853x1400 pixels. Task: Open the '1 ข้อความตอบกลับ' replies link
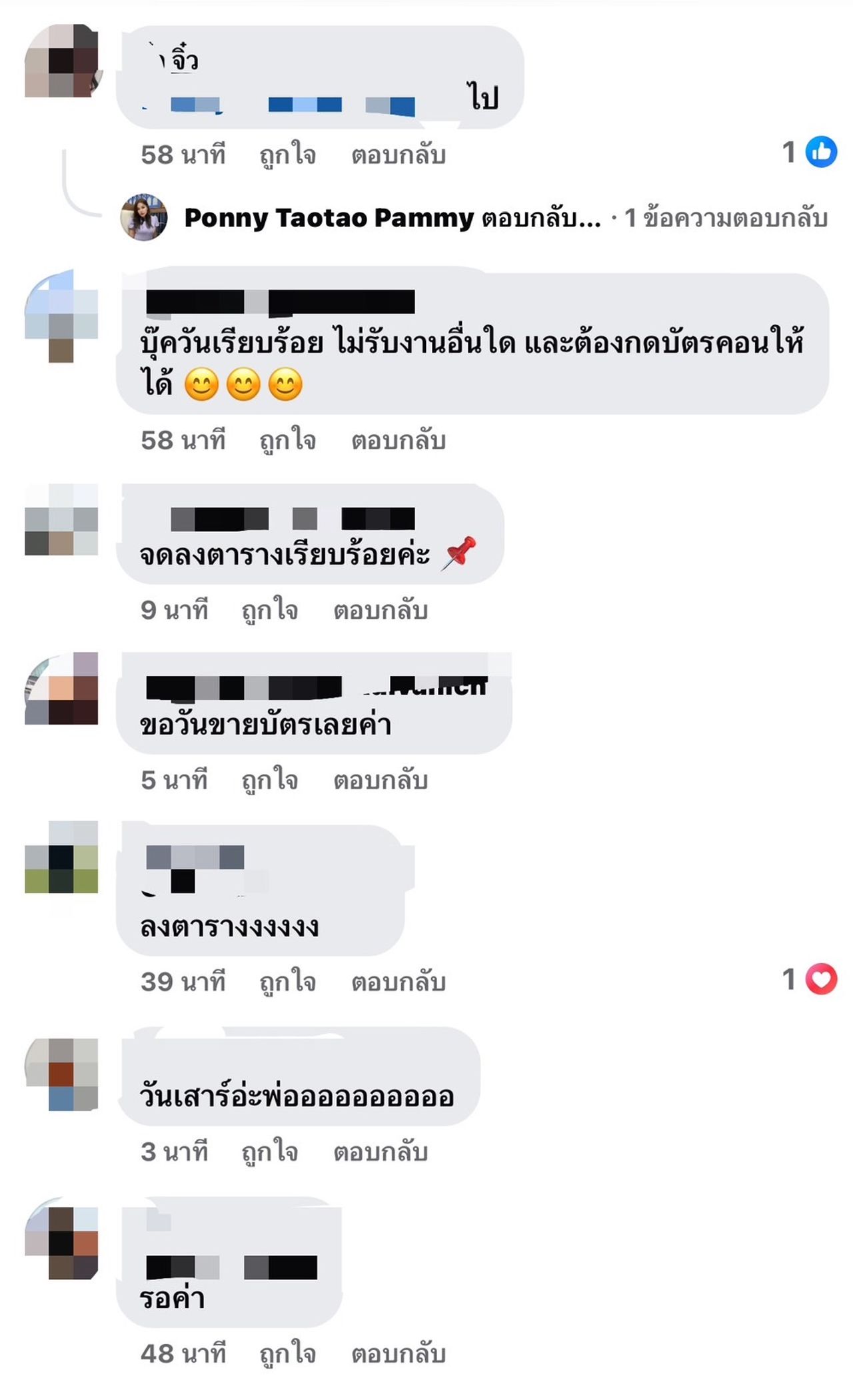pos(726,218)
